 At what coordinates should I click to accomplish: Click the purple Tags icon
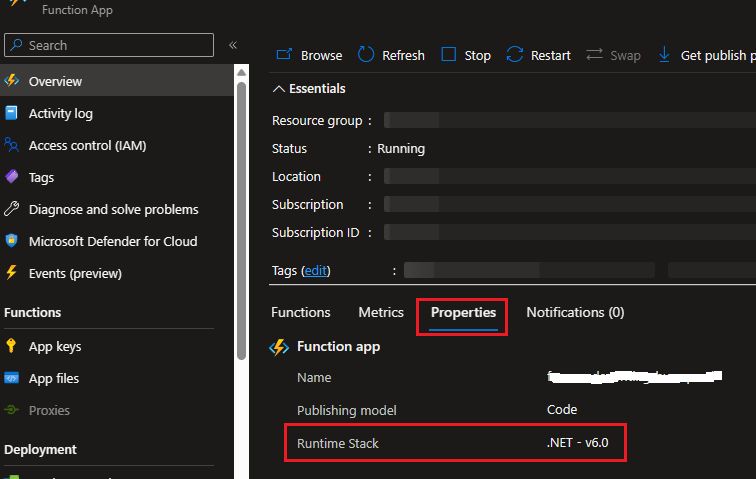(12, 177)
